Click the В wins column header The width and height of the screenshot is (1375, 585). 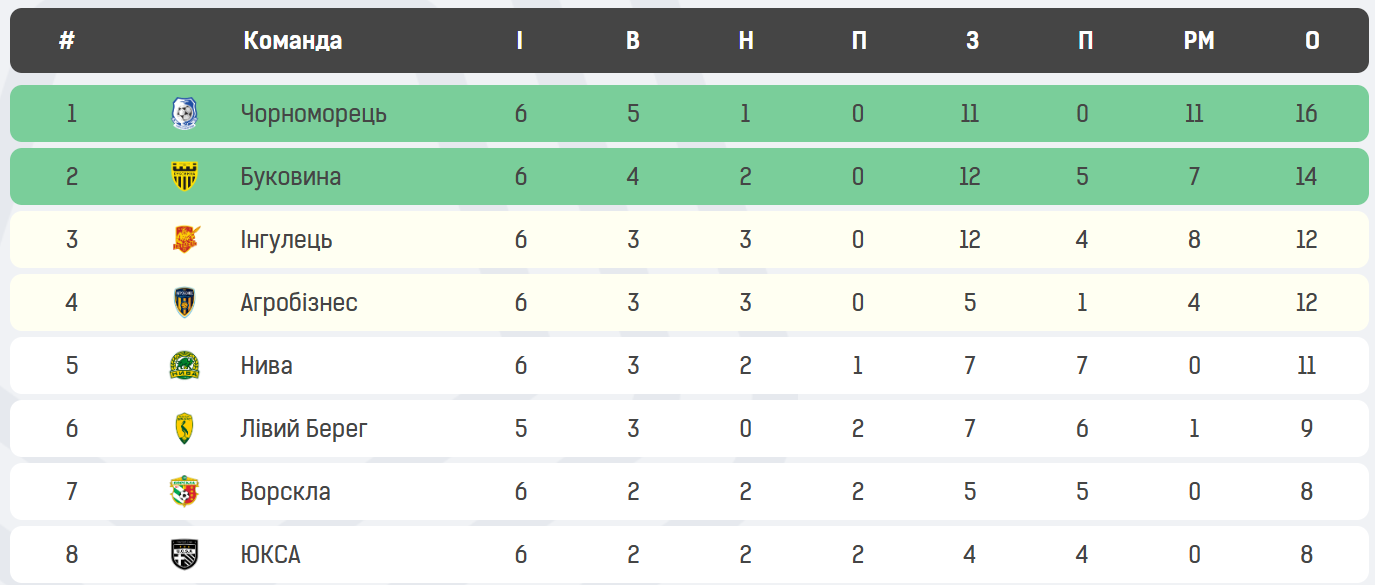coord(632,41)
